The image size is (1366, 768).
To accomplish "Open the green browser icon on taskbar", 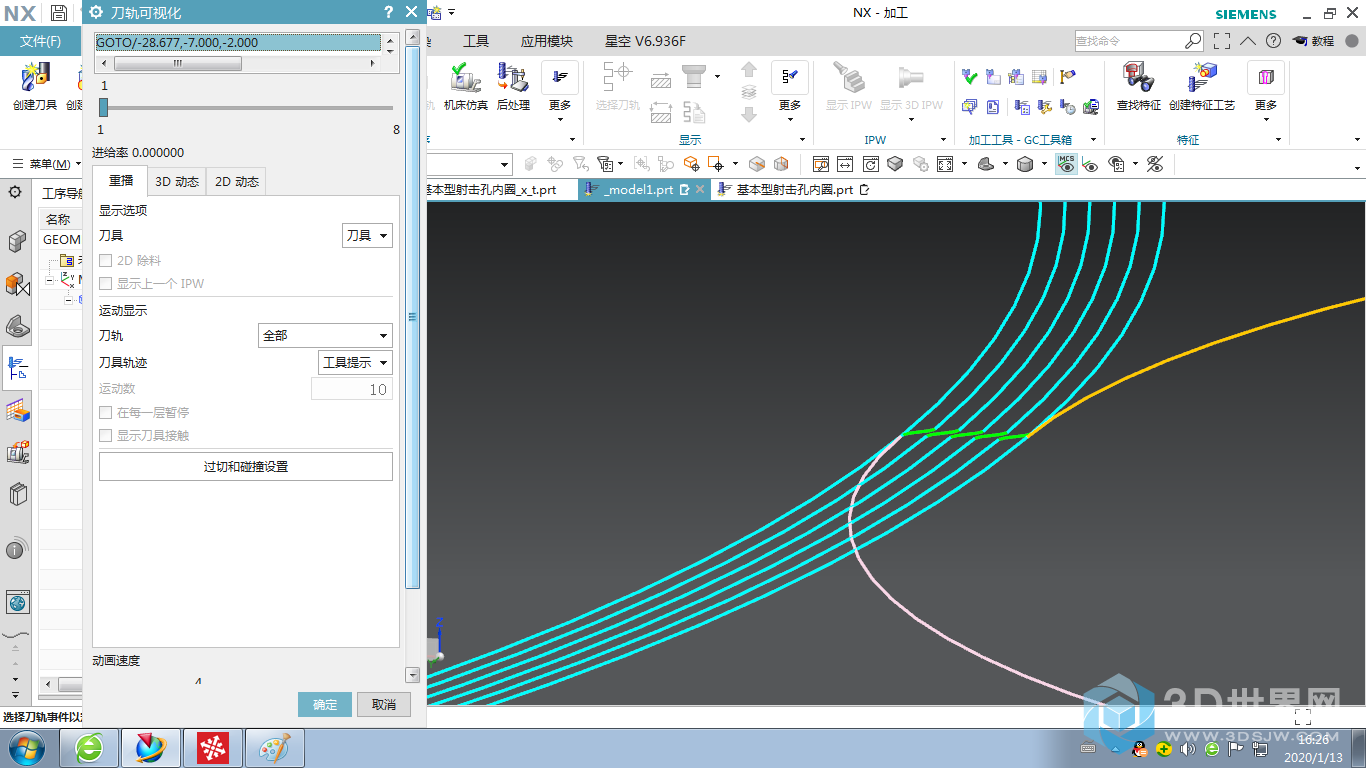I will pos(90,748).
